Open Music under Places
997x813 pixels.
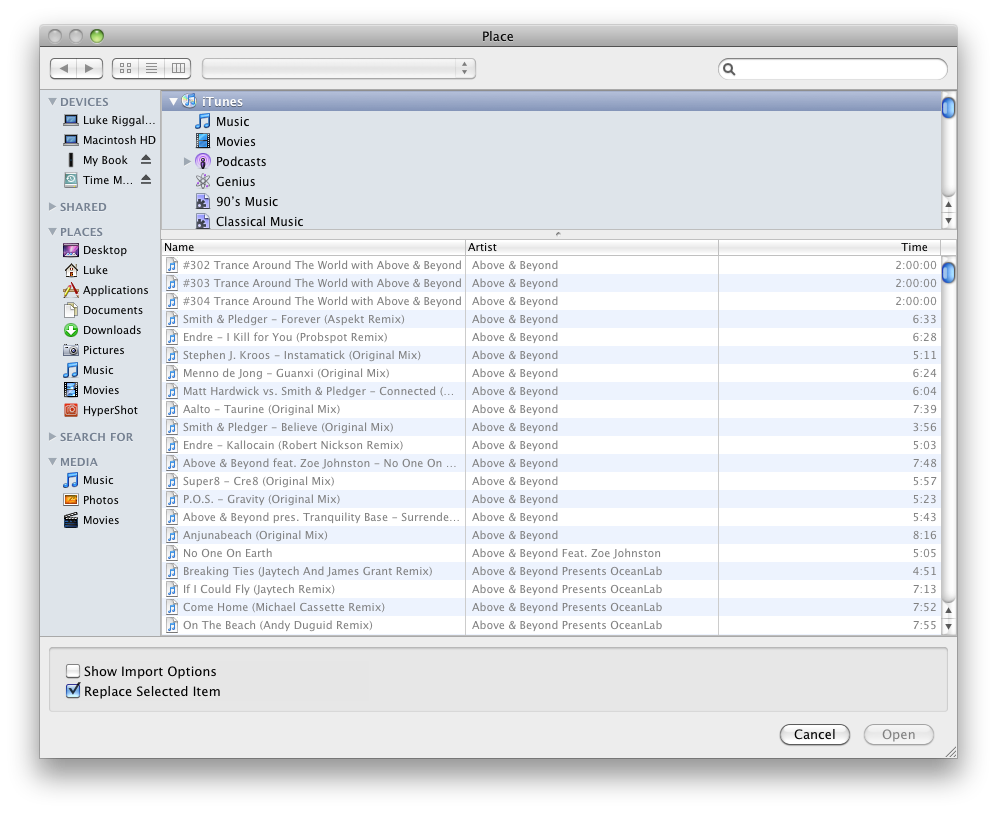[88, 370]
